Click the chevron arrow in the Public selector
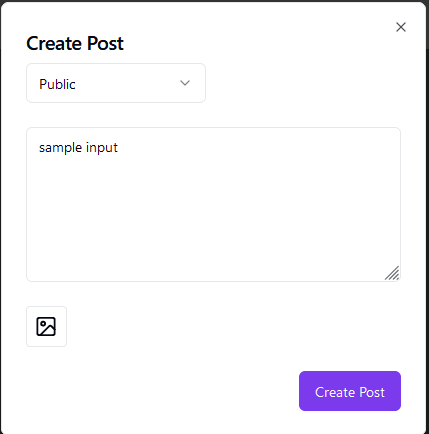 [x=185, y=83]
